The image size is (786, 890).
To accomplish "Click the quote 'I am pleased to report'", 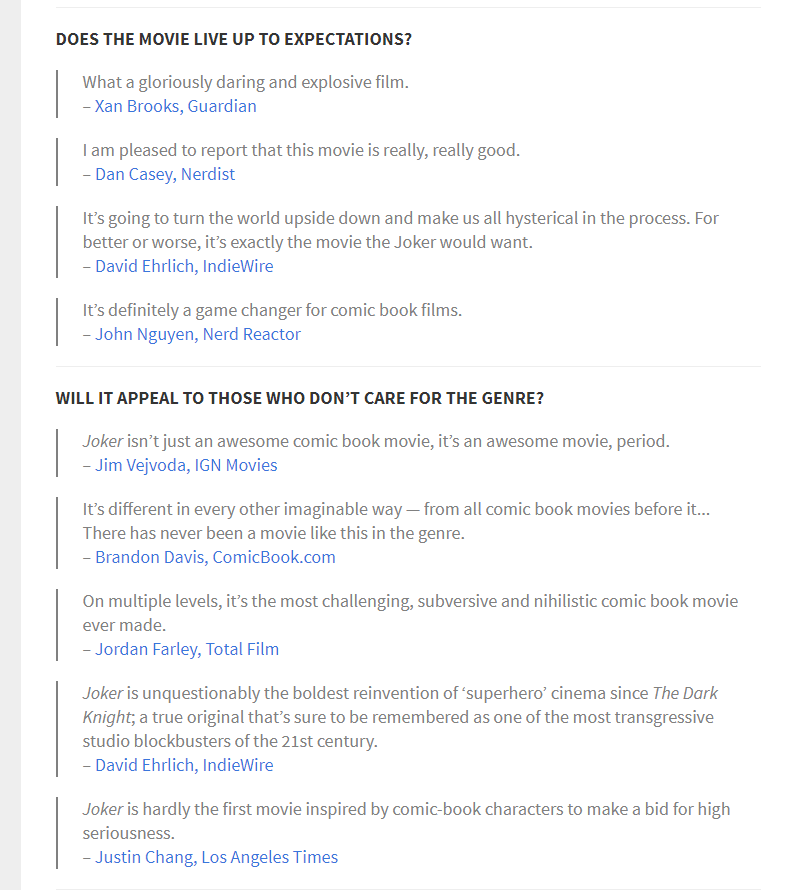I will point(301,150).
